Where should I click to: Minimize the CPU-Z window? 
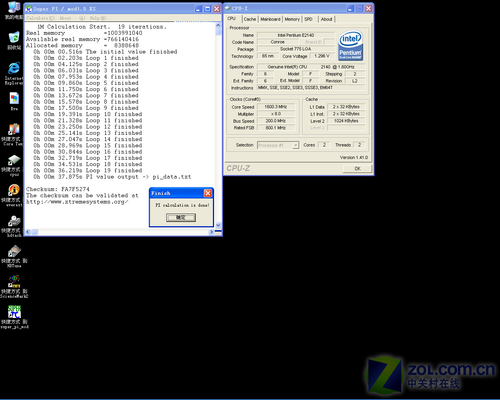click(350, 9)
